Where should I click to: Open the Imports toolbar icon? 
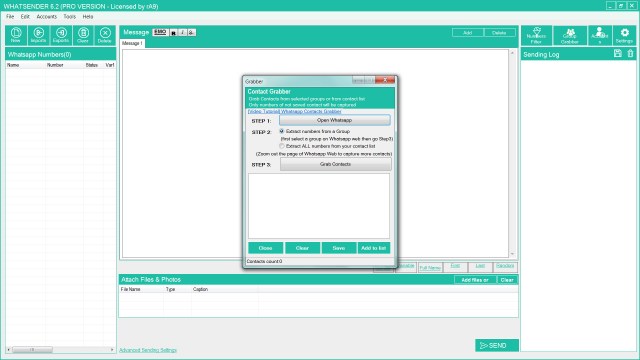(38, 35)
